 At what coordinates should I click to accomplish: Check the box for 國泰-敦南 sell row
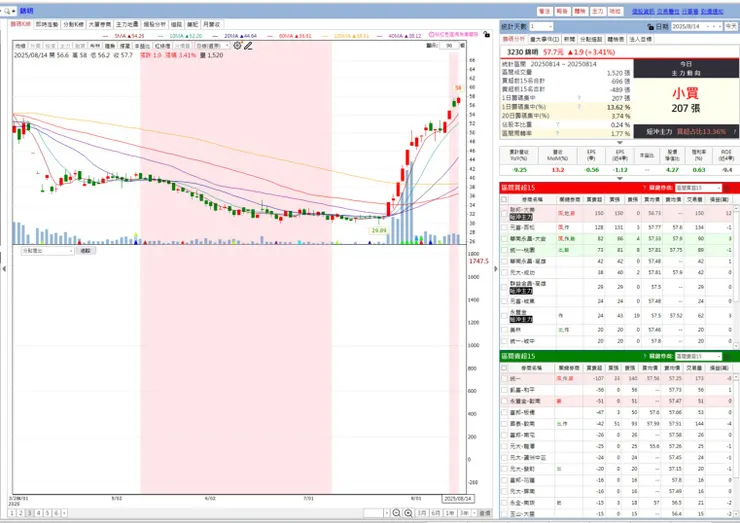tap(504, 424)
